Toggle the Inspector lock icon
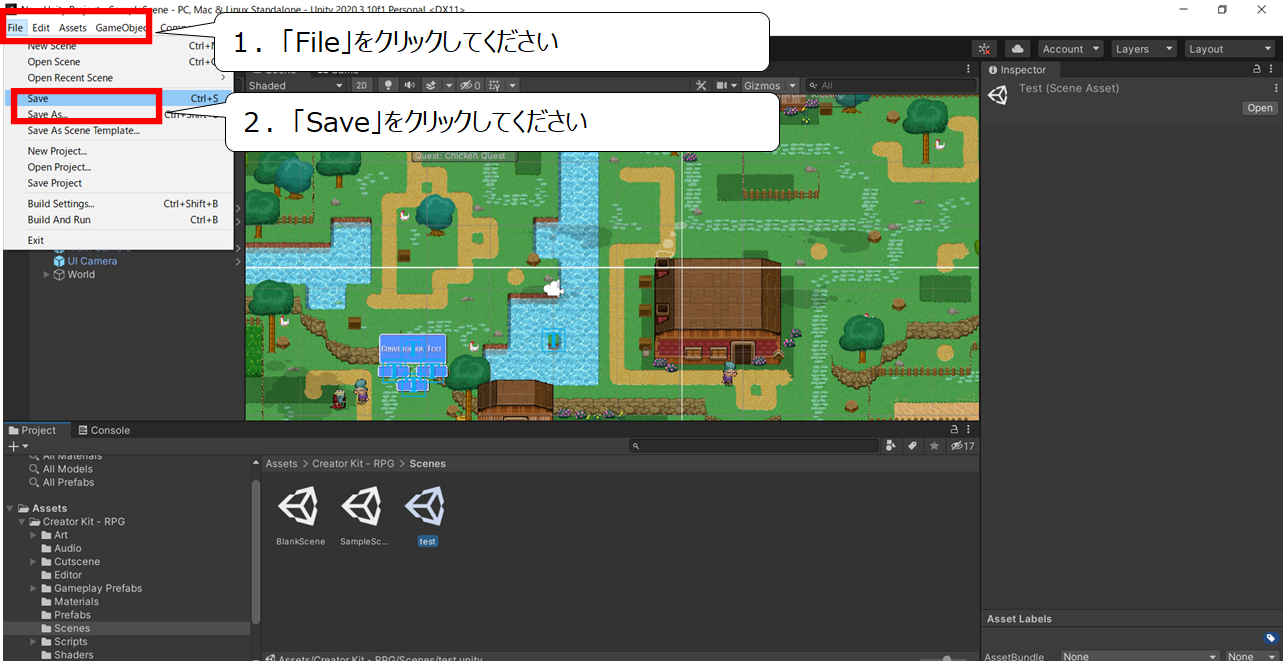Screen dimensions: 1283x661 pyautogui.click(x=1258, y=70)
